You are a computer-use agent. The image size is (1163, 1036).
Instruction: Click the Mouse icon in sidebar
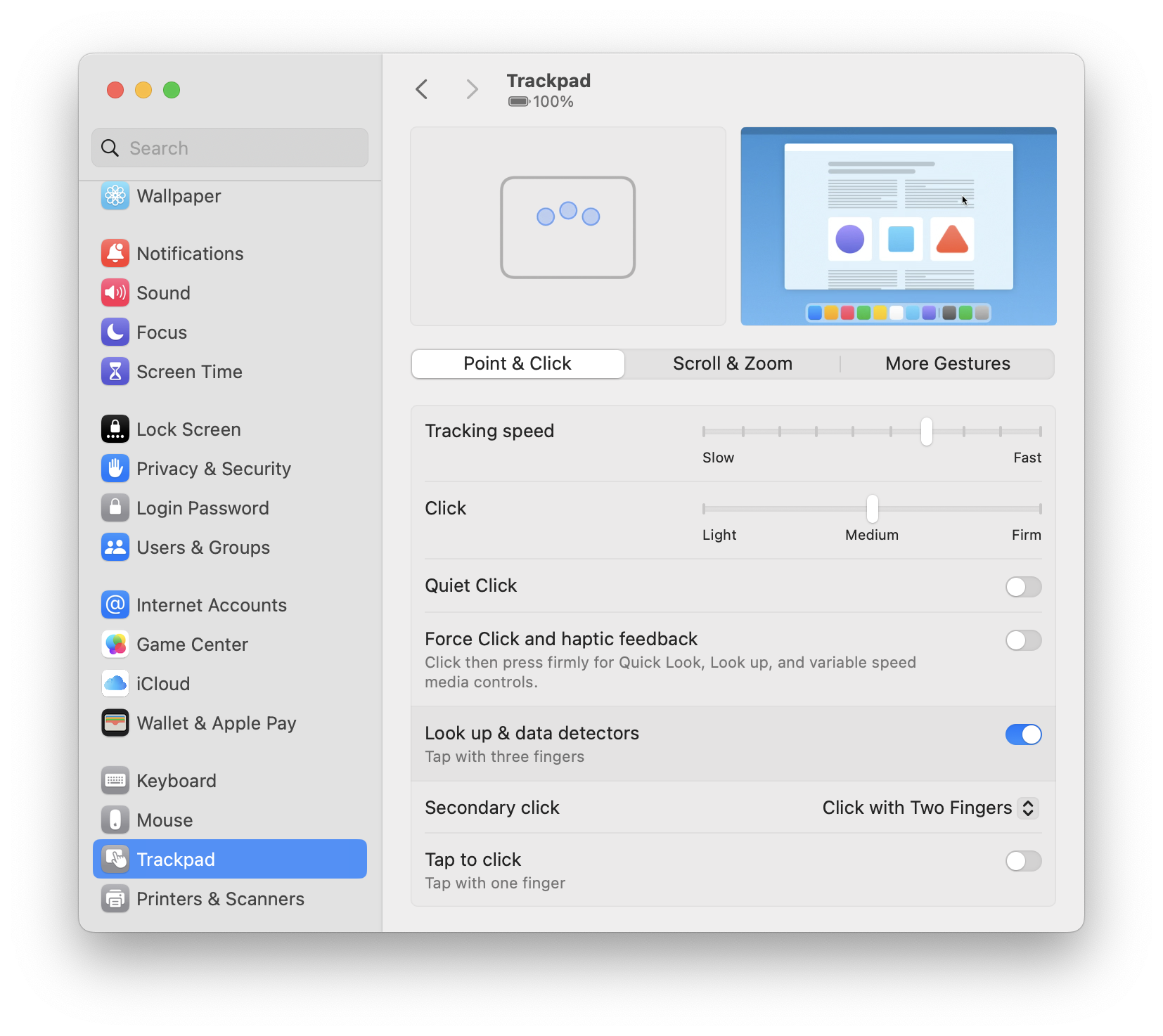115,820
